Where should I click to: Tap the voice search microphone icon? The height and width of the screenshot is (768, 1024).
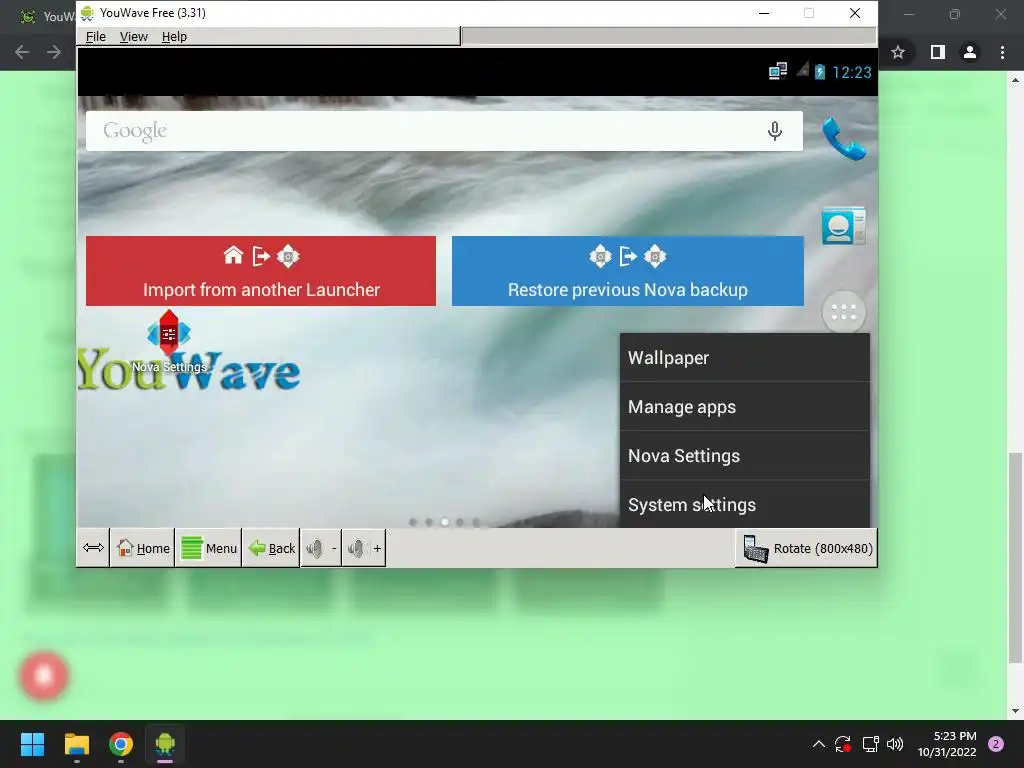point(775,131)
